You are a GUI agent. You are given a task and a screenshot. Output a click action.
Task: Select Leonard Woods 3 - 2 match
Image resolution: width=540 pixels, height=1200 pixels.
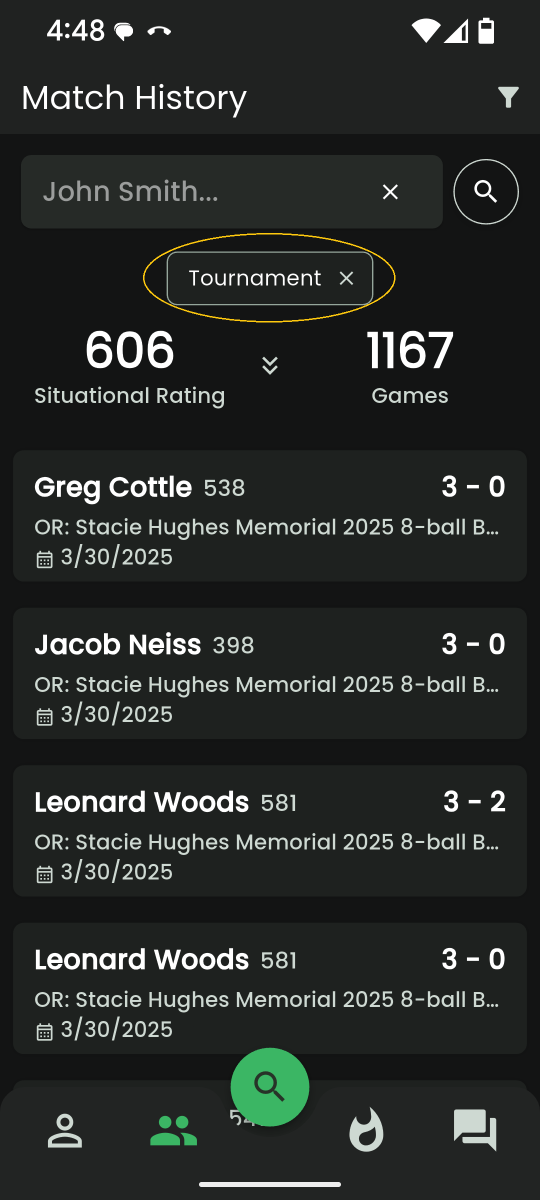tap(270, 830)
